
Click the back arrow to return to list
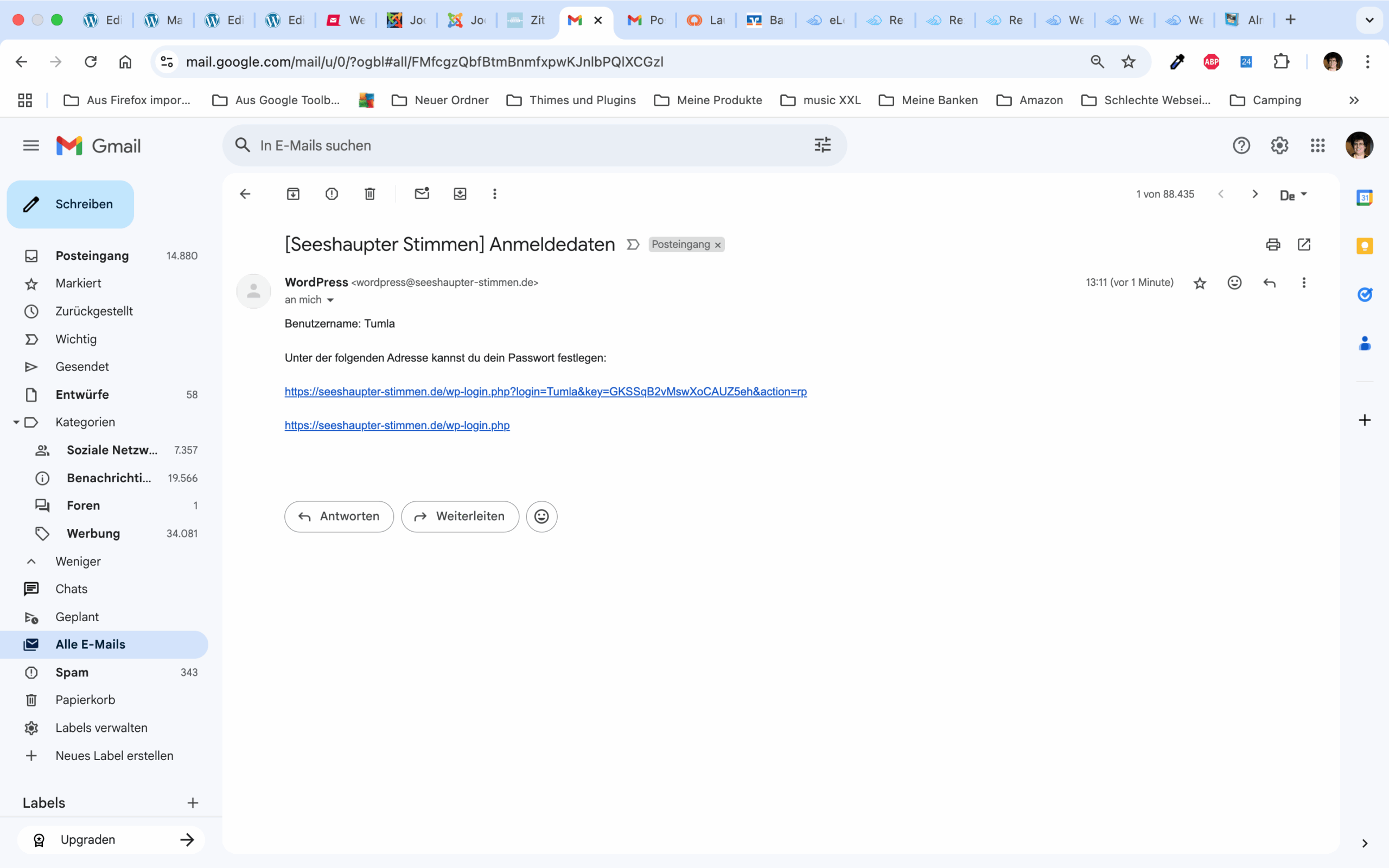(245, 194)
